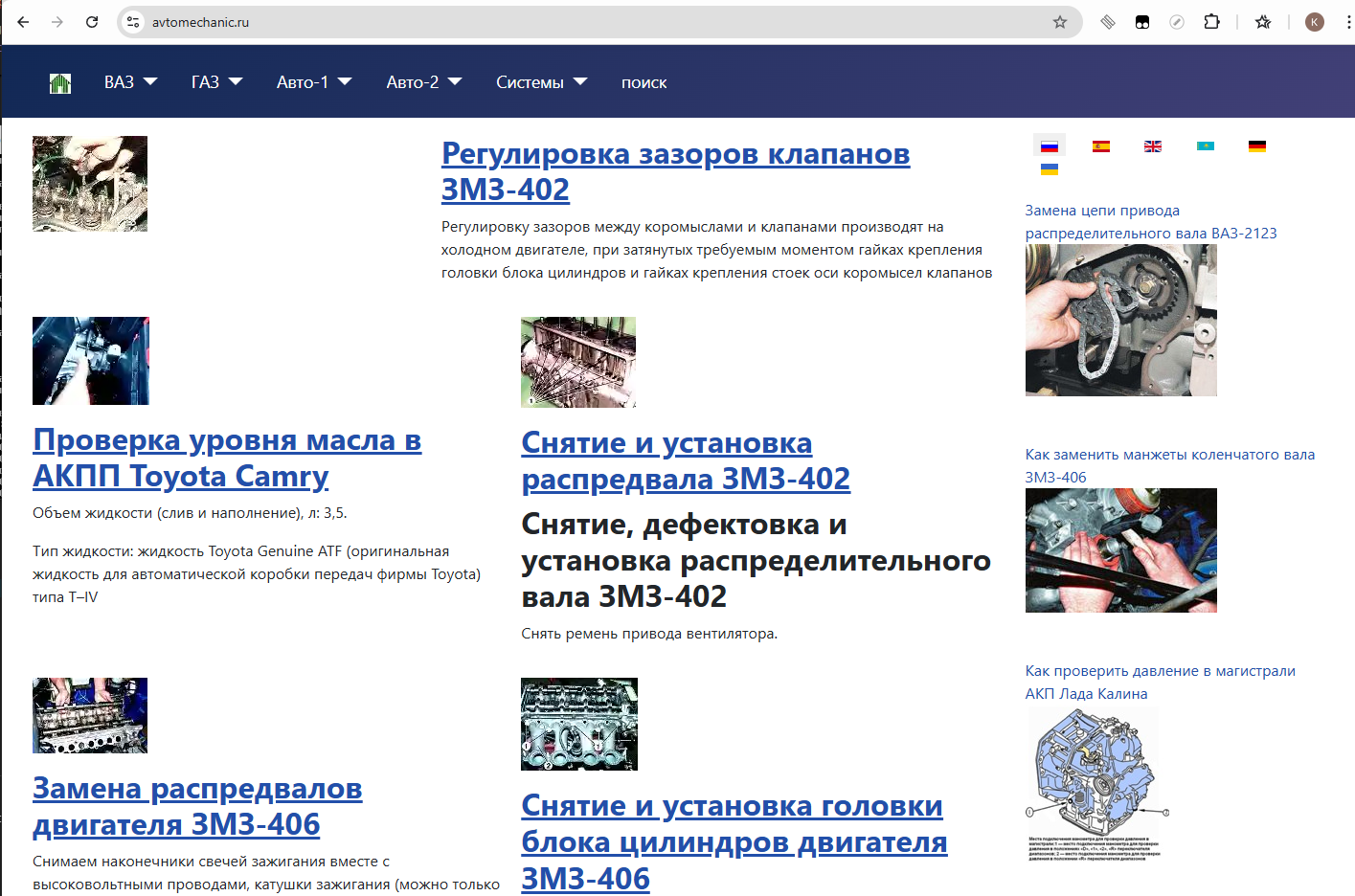Click the browser forward arrow

(x=57, y=22)
